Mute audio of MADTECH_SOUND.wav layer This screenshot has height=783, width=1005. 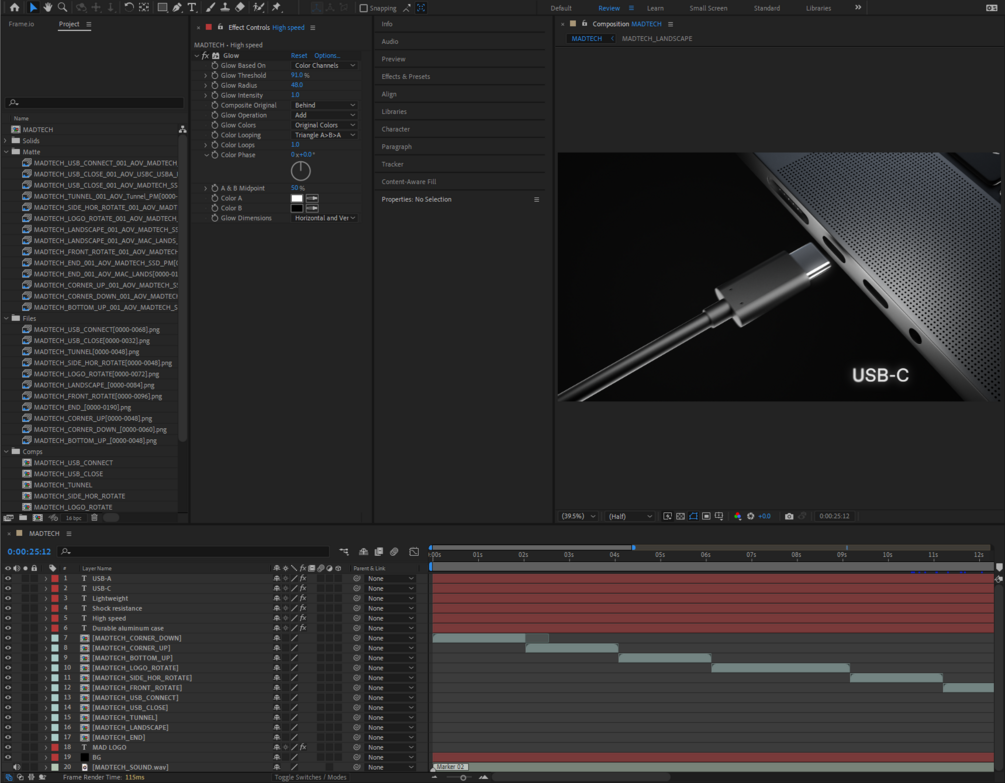[x=17, y=767]
